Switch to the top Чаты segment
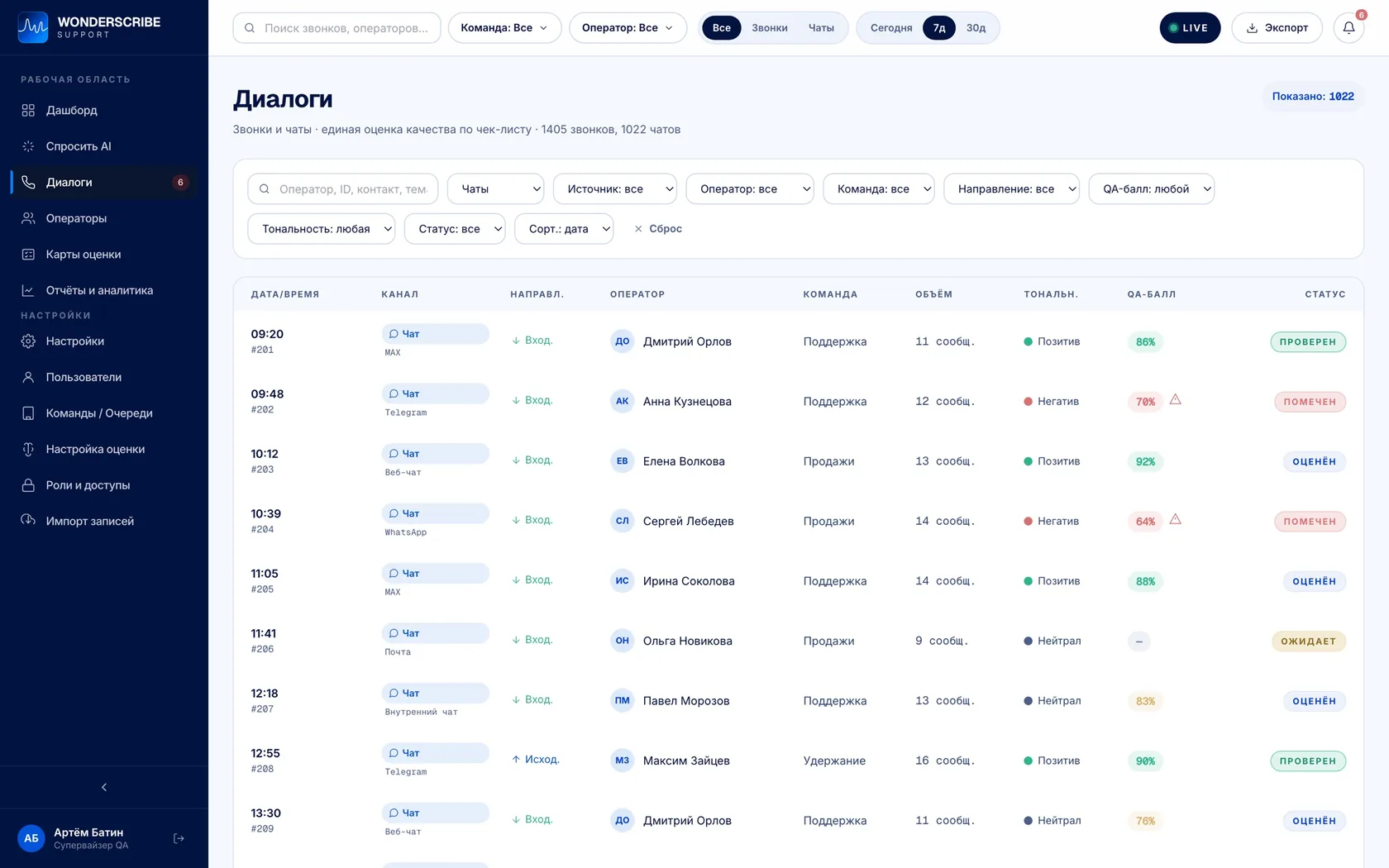 point(821,28)
